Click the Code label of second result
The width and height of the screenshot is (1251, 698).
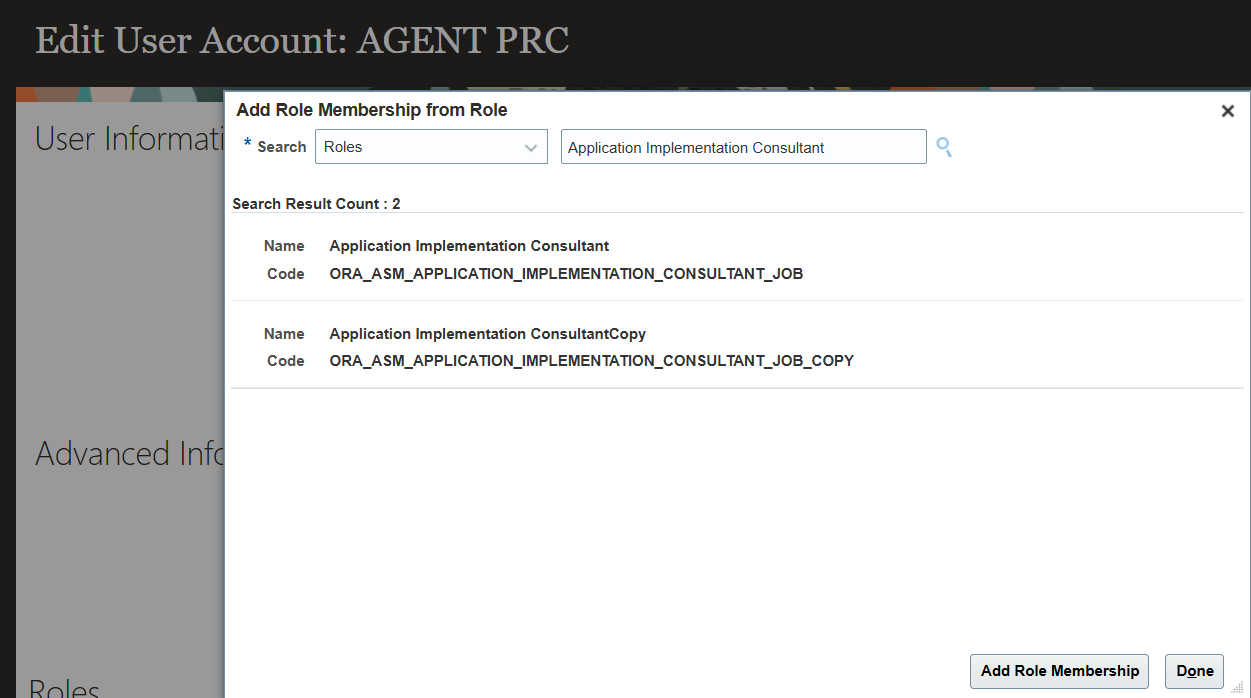pos(285,361)
